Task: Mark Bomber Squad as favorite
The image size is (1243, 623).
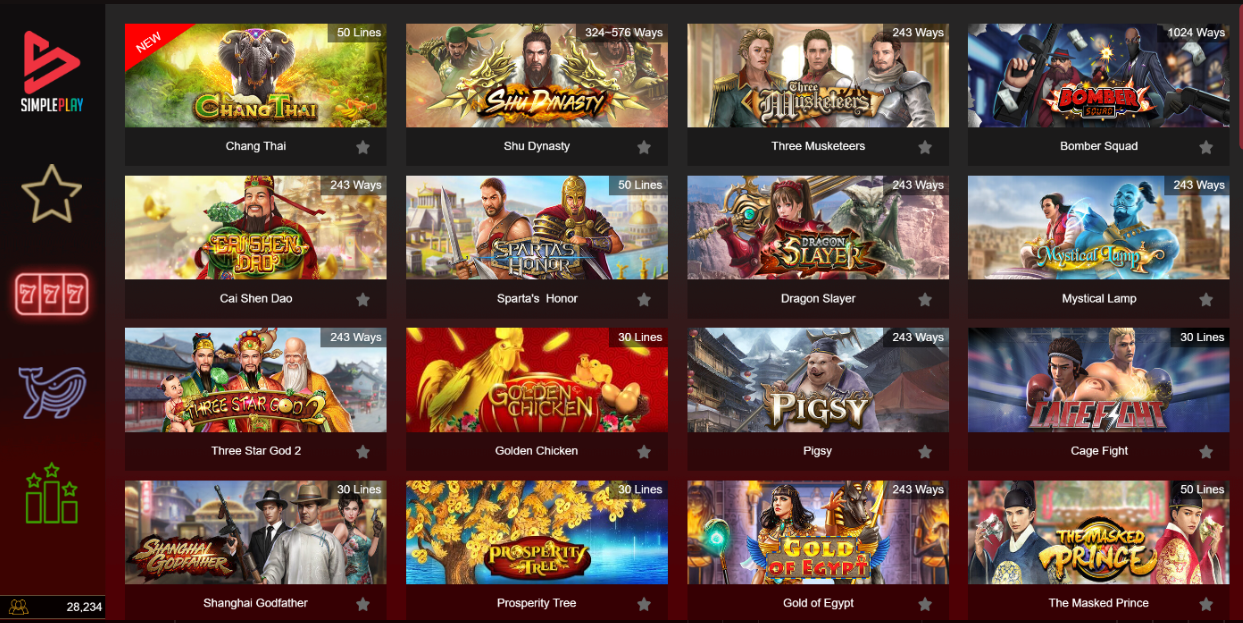Action: [1206, 147]
